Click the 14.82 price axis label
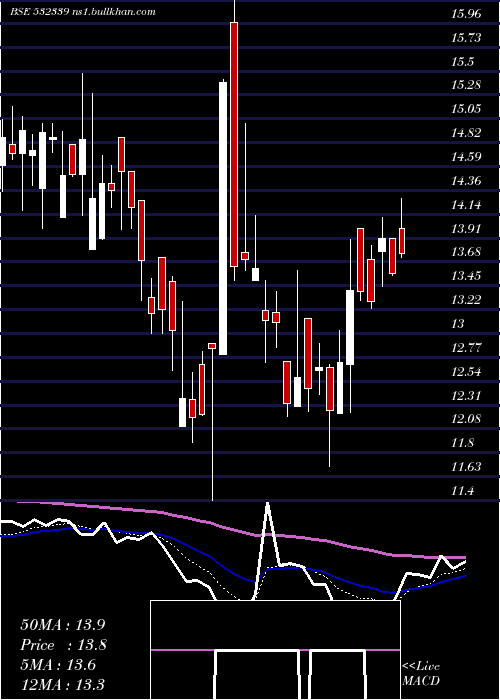Viewport: 500px width, 700px height. click(x=466, y=133)
